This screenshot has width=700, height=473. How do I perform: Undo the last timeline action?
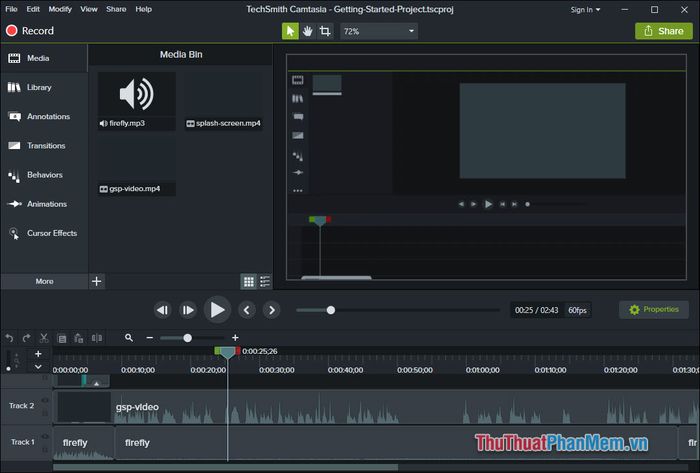coord(9,338)
